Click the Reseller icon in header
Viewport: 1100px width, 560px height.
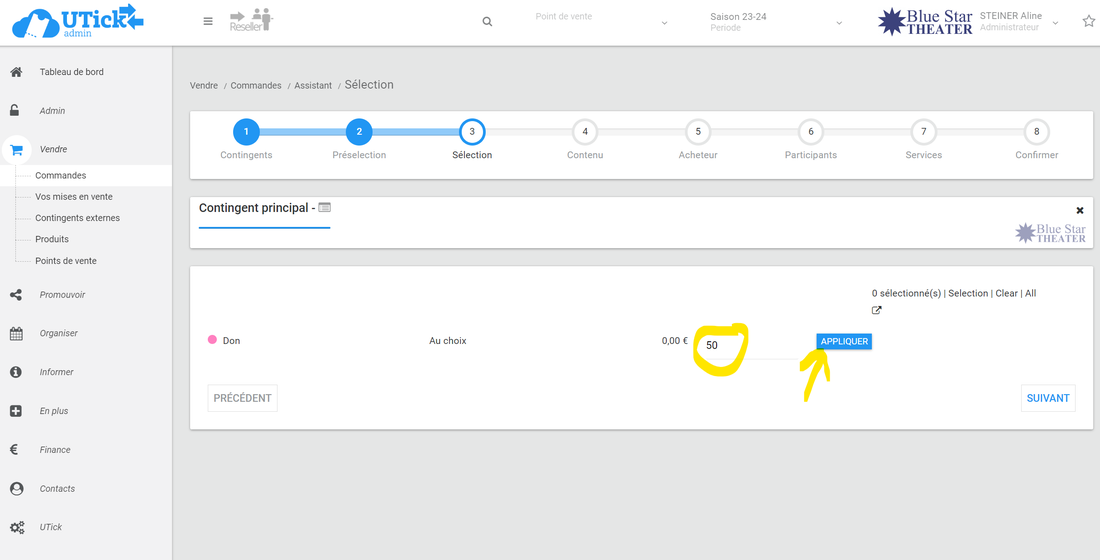[x=251, y=21]
